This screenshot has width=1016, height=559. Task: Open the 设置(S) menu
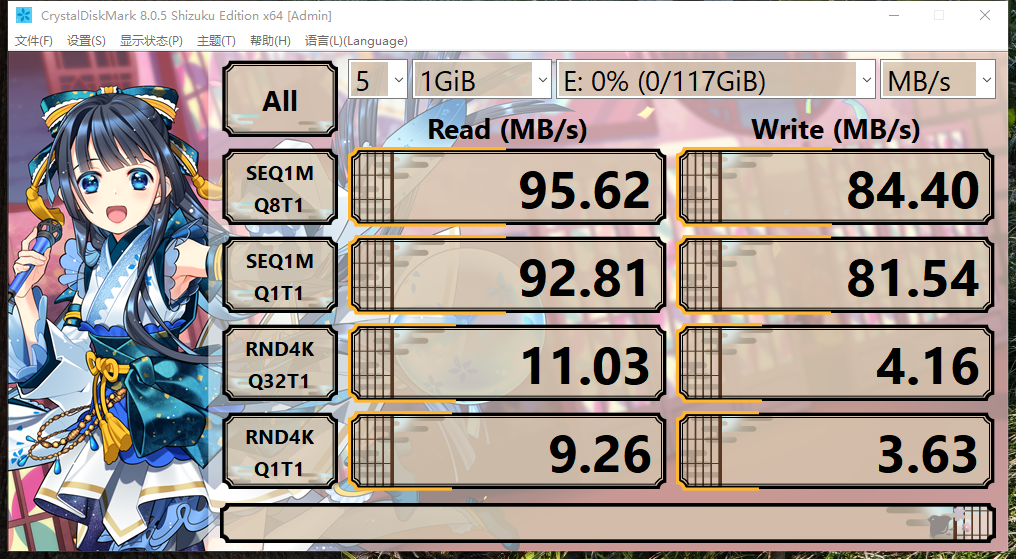(x=86, y=41)
